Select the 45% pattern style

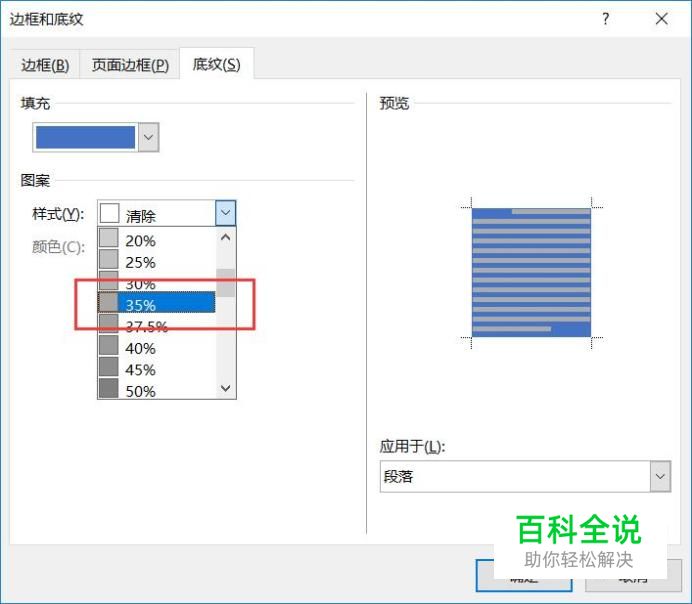coord(157,369)
